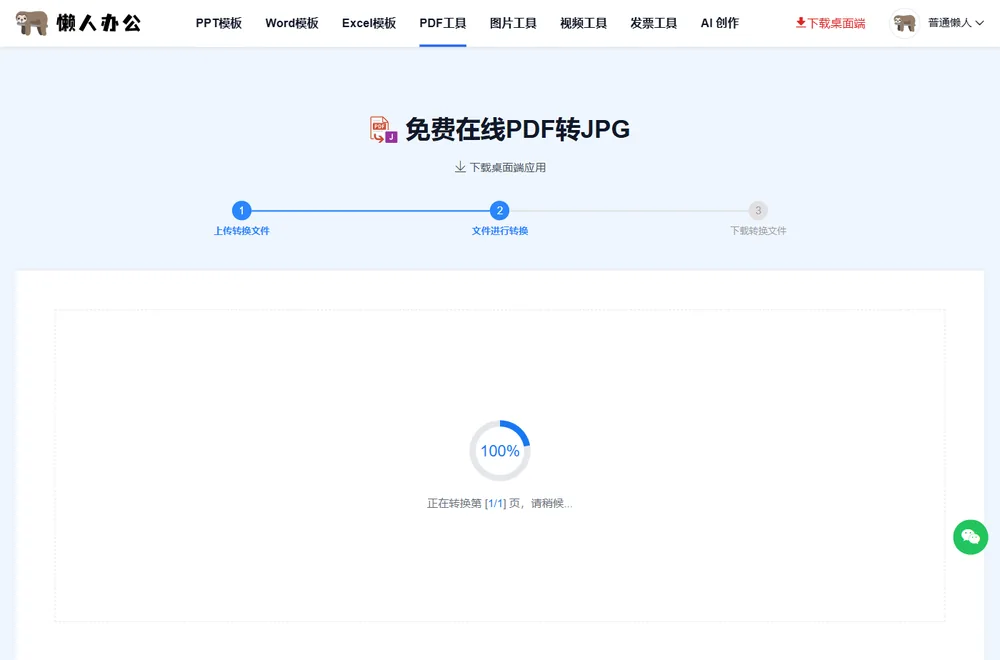Click the 100% circular progress indicator

coord(500,451)
